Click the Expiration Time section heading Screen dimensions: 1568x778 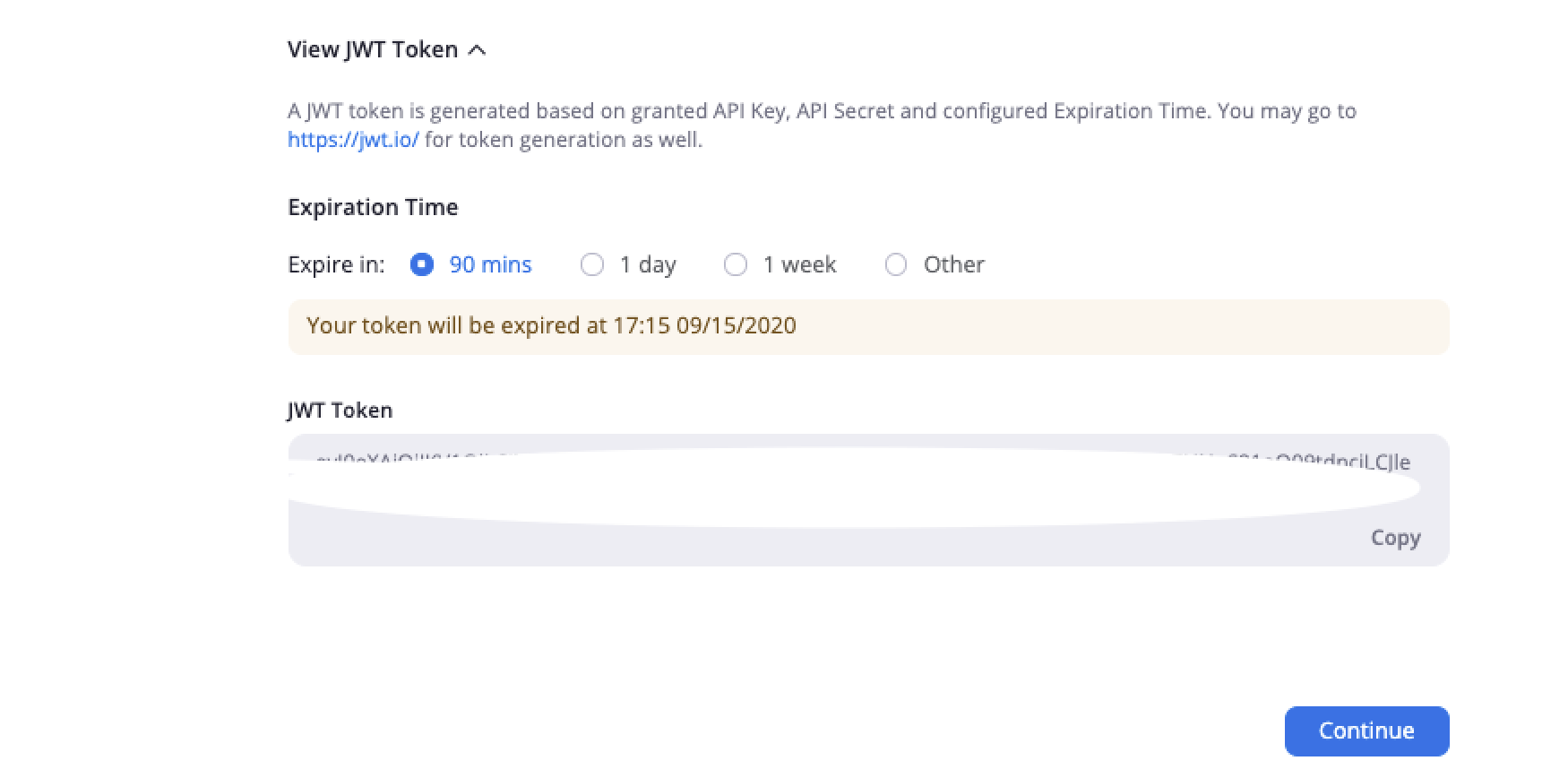pos(373,207)
